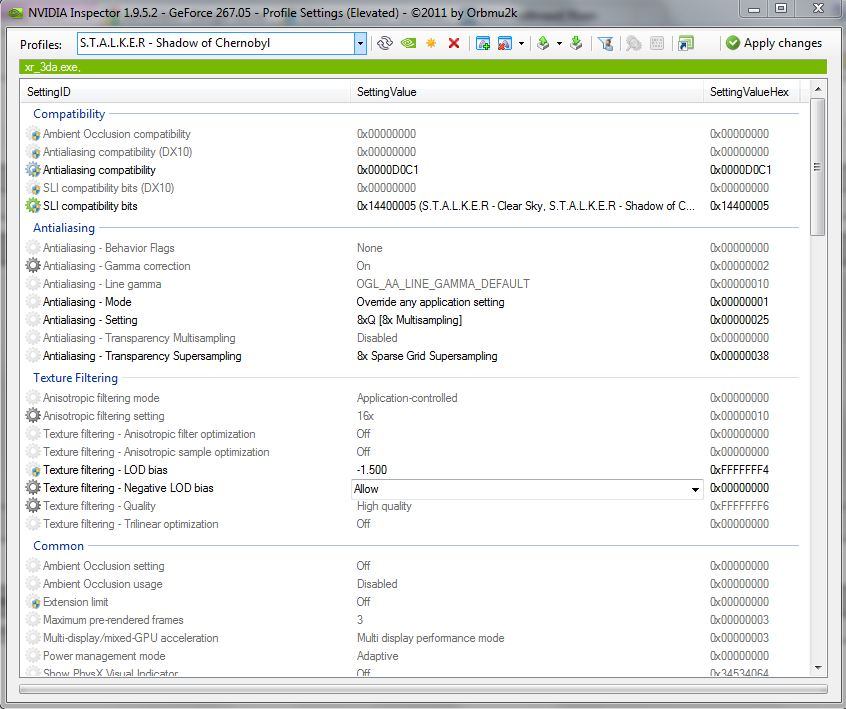Create a new profile with star icon

coord(431,43)
